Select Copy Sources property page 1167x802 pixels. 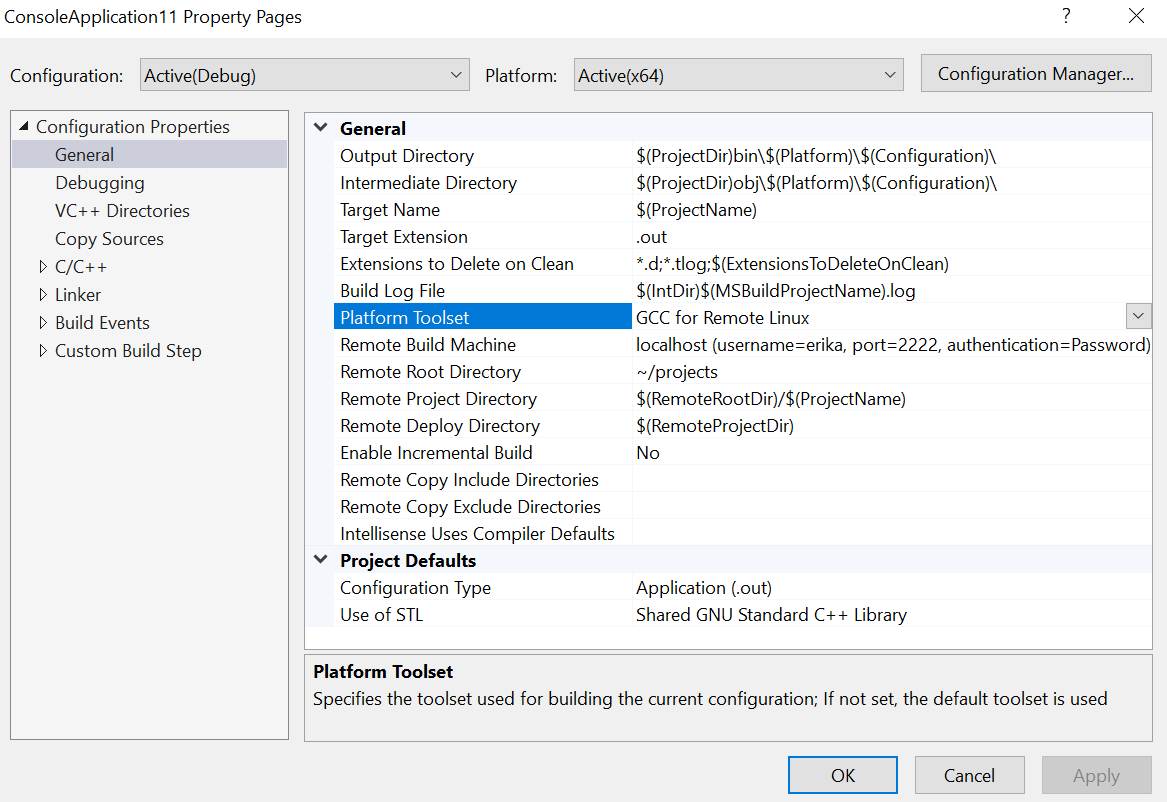coord(109,239)
